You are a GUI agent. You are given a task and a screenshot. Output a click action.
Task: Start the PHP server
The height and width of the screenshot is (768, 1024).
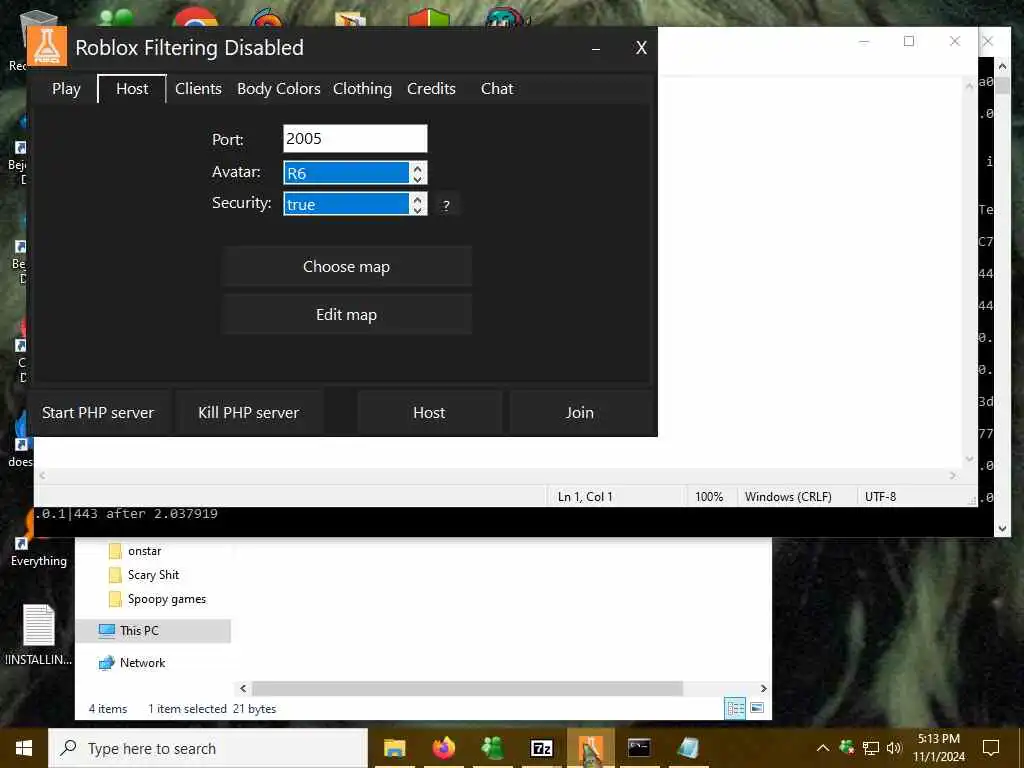(x=98, y=413)
